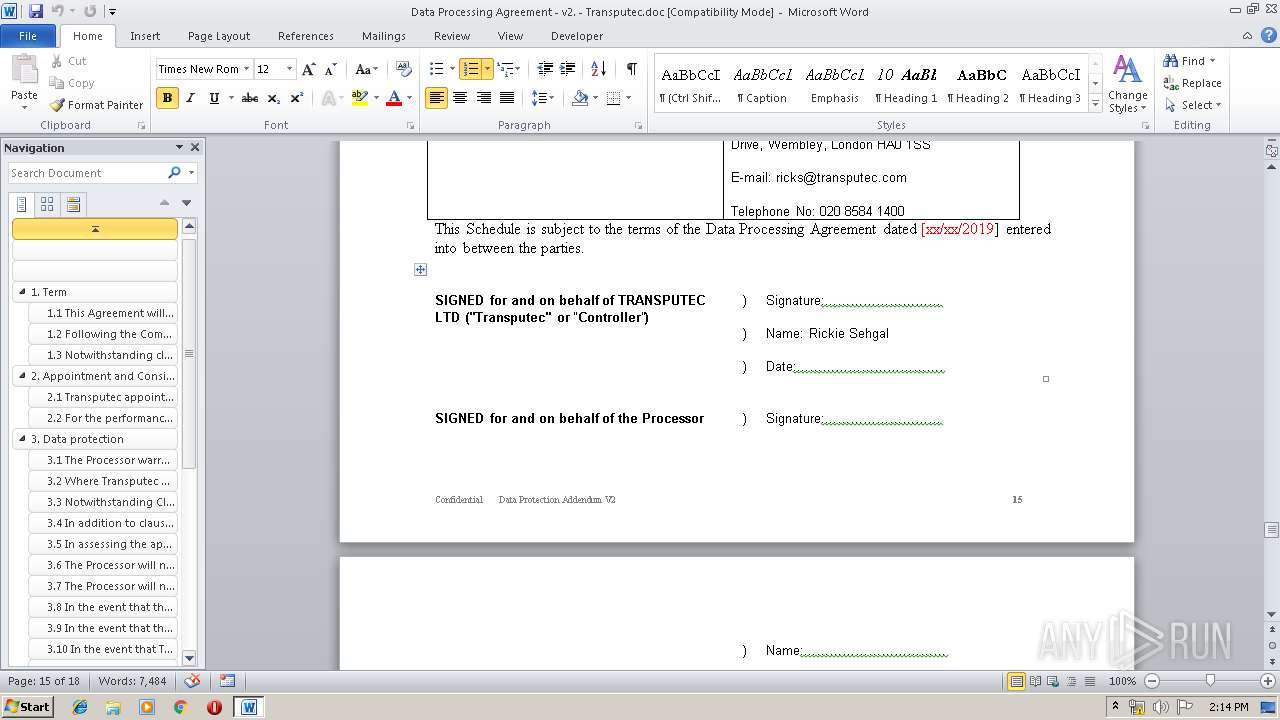Screen dimensions: 1280x720
Task: Switch to the Insert tab
Action: point(145,35)
